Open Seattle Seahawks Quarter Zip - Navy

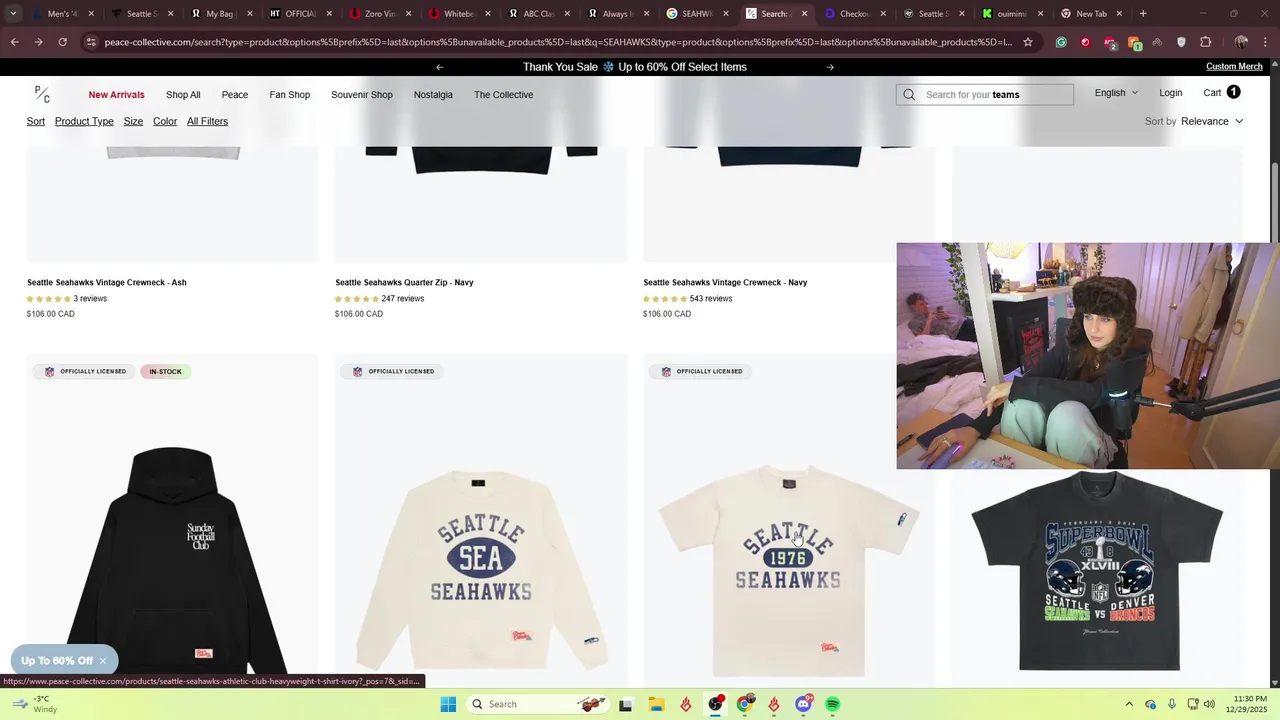tap(404, 282)
